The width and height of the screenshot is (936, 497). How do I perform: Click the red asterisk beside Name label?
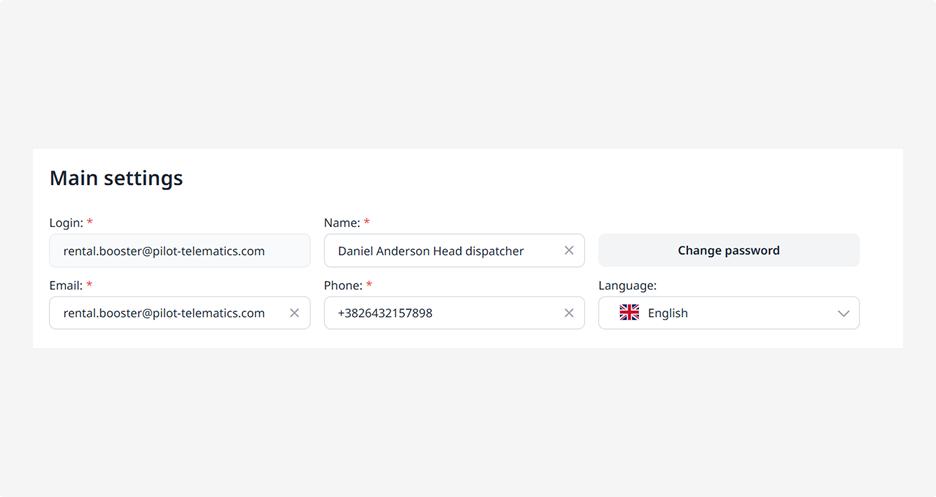367,222
